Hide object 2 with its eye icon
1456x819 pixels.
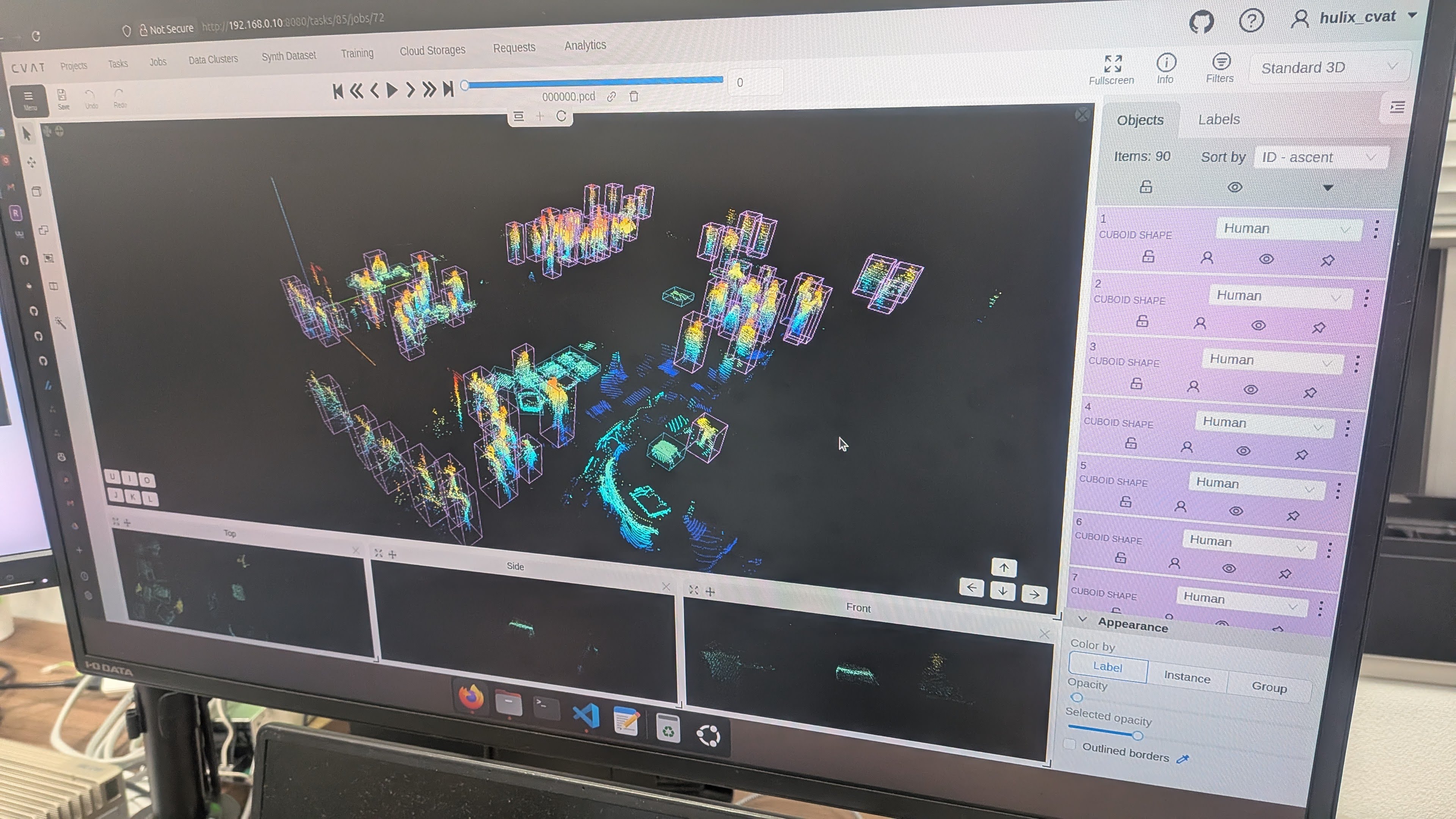click(1259, 326)
